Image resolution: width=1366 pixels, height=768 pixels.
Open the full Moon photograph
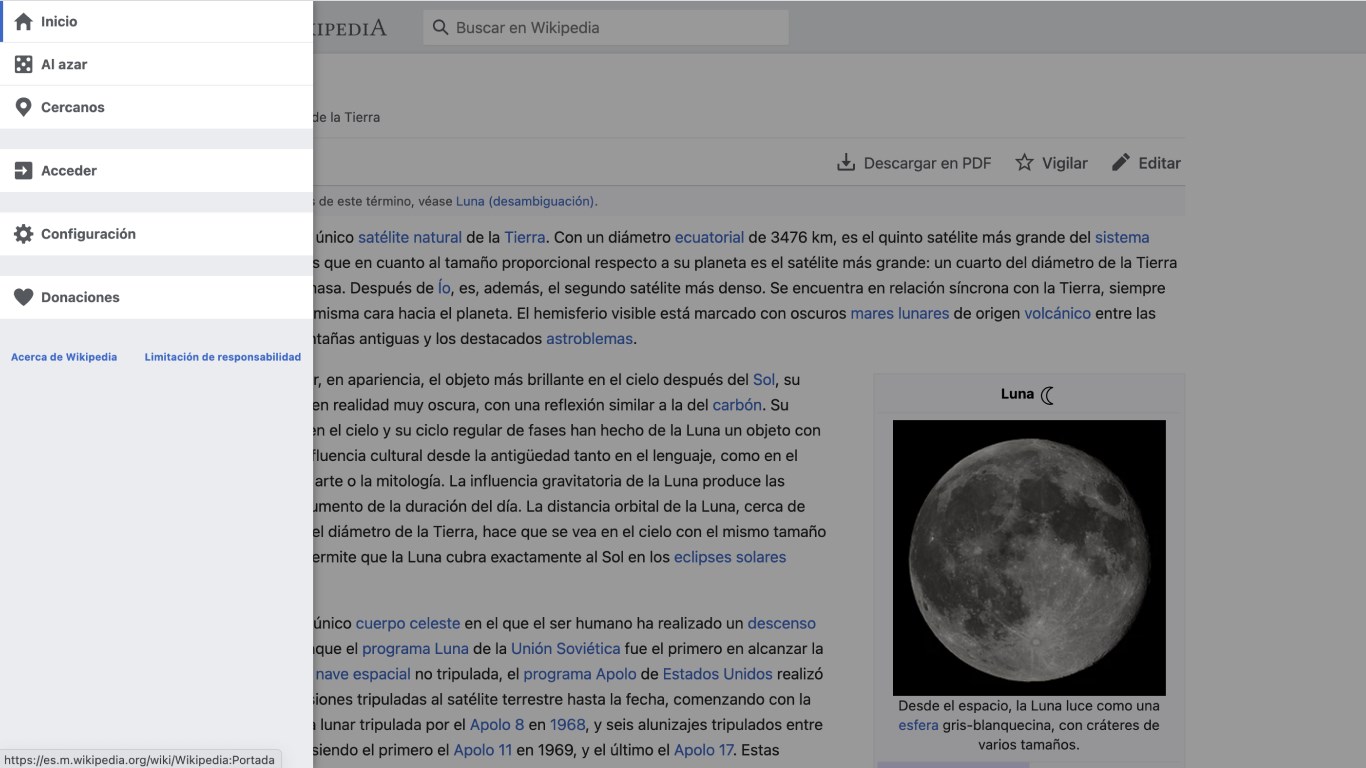click(1029, 558)
